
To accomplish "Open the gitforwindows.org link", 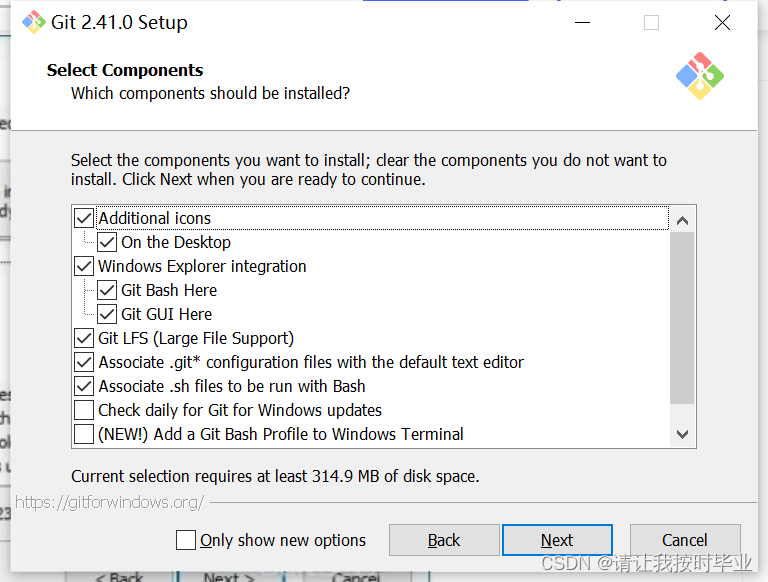I will [x=110, y=503].
